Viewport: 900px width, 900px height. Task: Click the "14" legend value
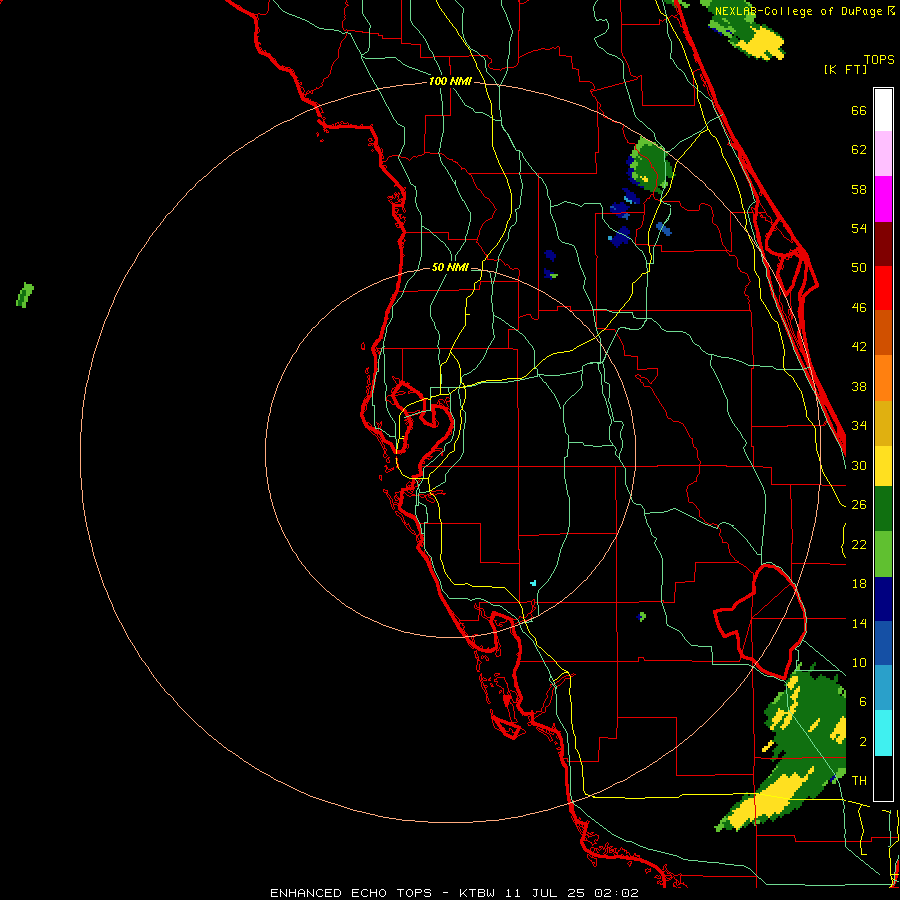click(x=859, y=623)
